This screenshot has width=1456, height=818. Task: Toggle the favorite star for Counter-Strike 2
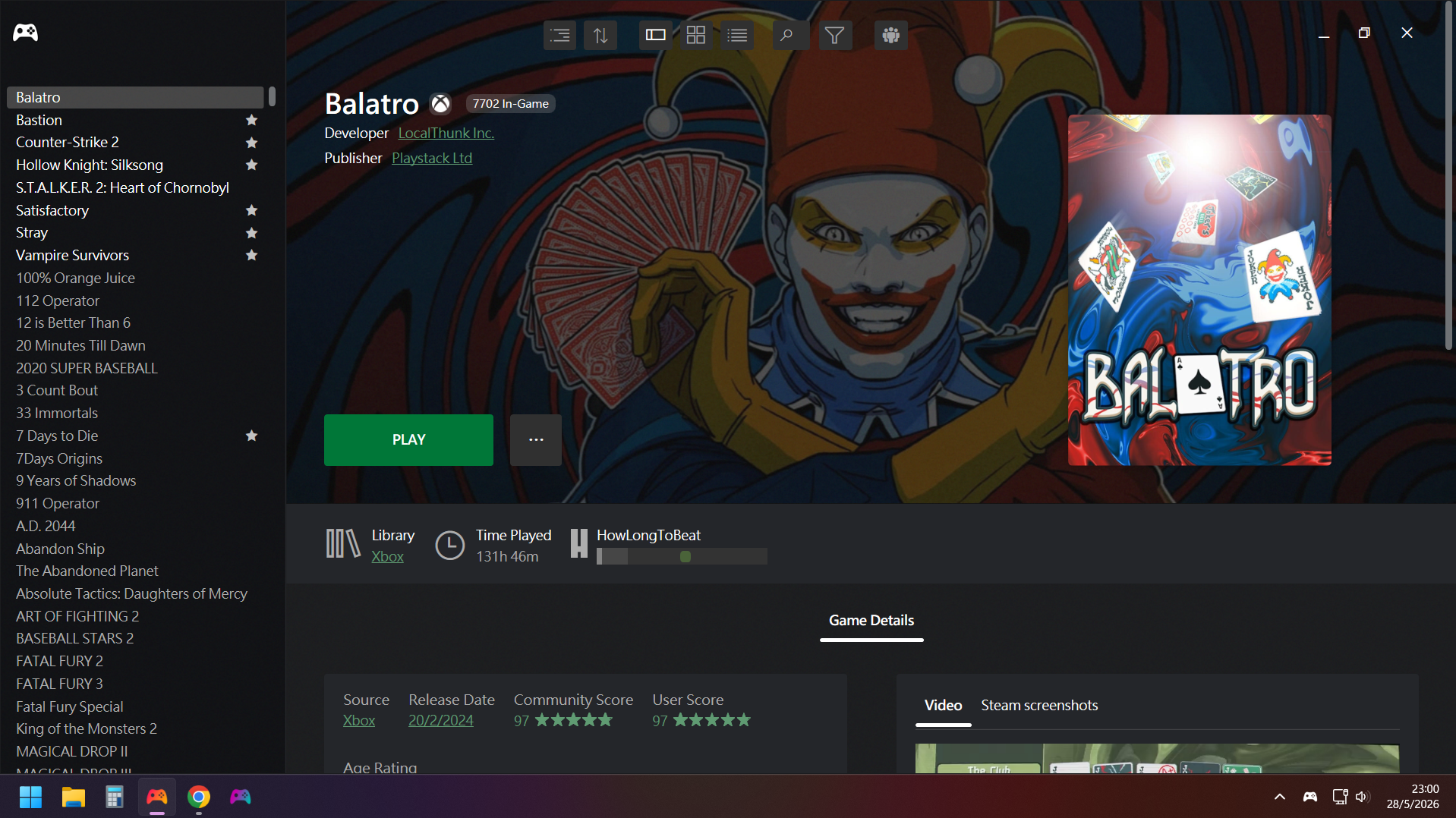252,143
